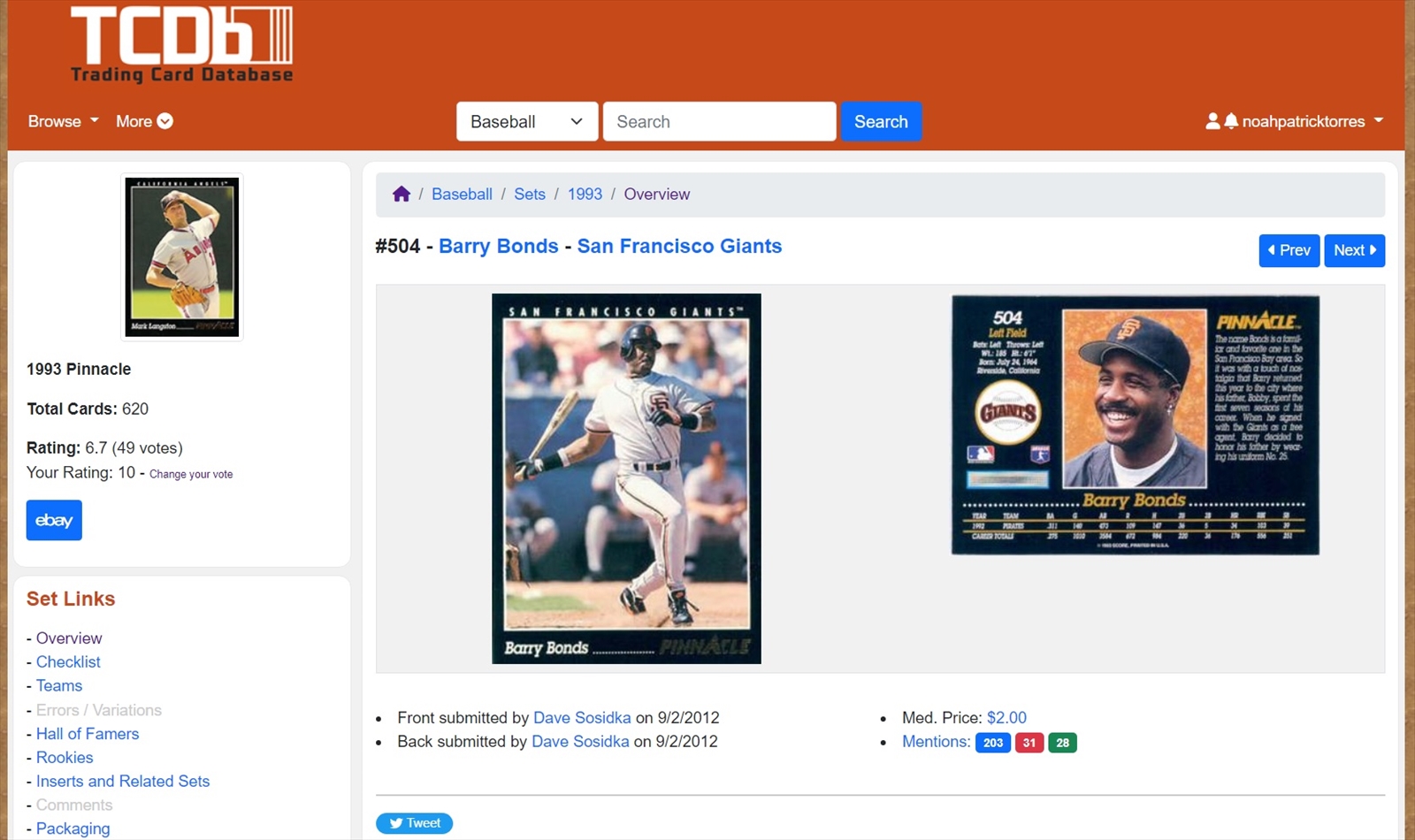This screenshot has width=1415, height=840.
Task: Open San Francisco Giants team link
Action: pyautogui.click(x=679, y=246)
